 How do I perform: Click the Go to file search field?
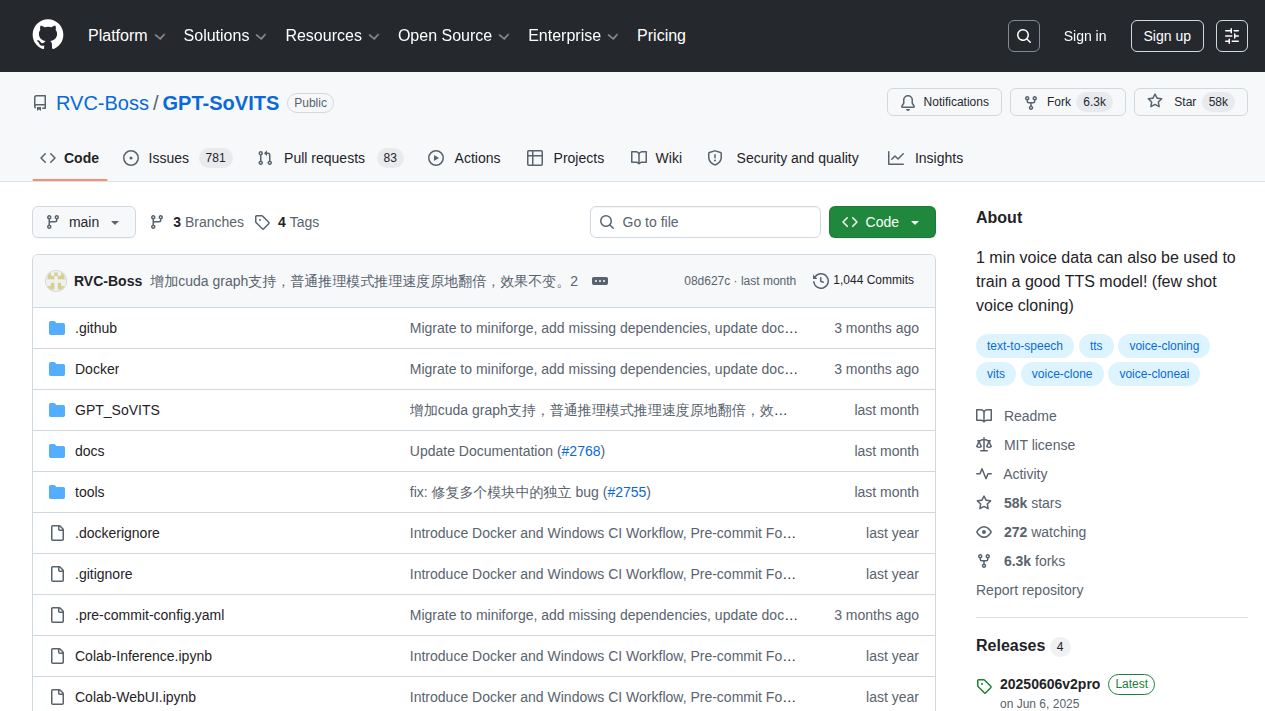[x=705, y=222]
